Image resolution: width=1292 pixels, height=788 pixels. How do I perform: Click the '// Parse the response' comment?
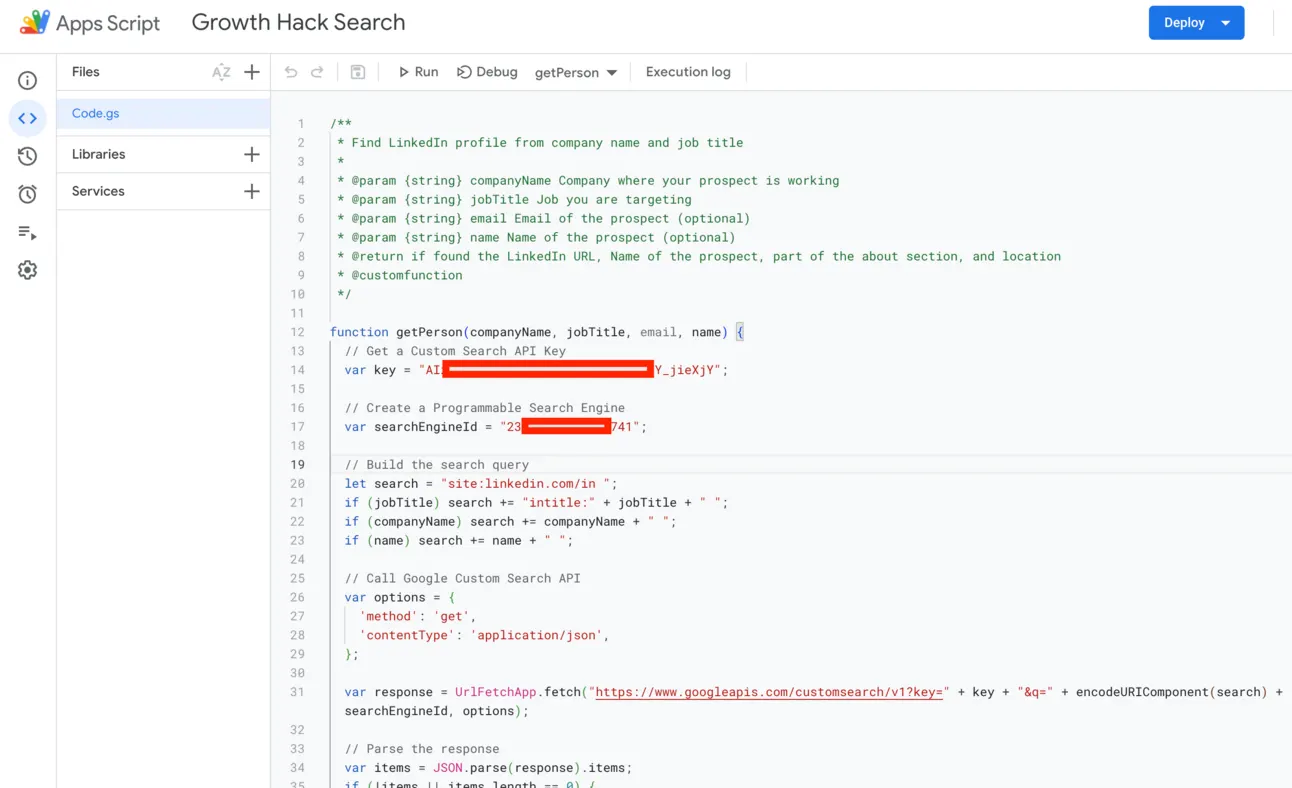coord(422,749)
